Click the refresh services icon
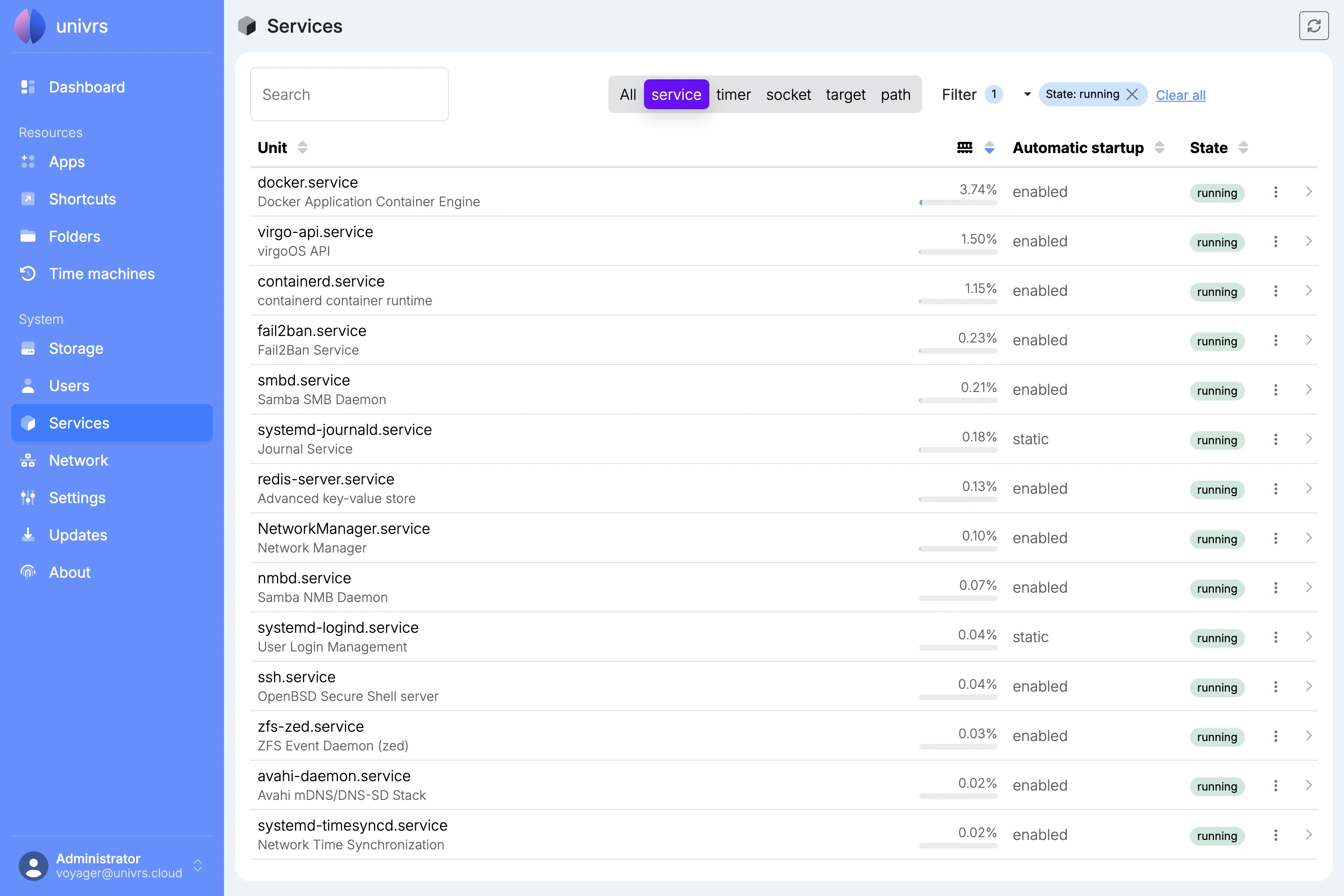Viewport: 1344px width, 896px height. tap(1313, 26)
